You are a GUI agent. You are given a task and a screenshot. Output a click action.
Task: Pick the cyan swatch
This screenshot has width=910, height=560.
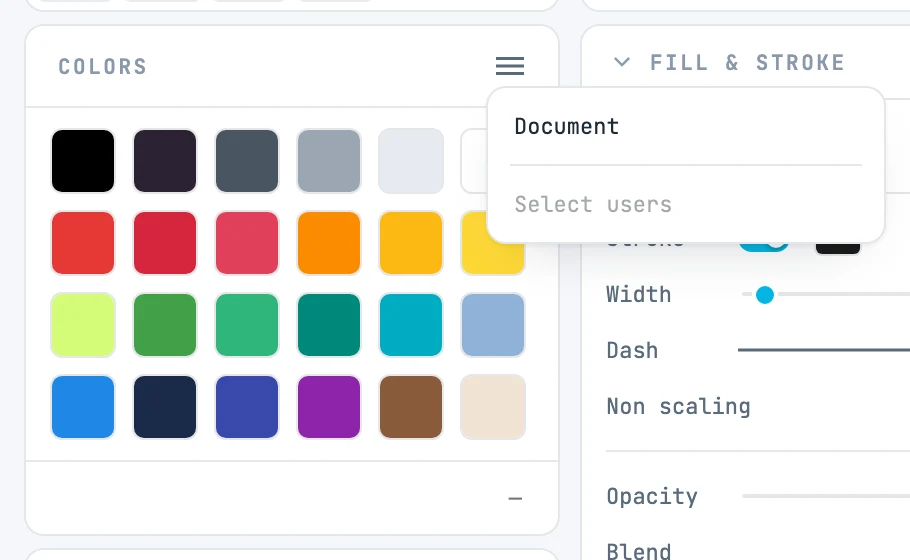pos(411,325)
